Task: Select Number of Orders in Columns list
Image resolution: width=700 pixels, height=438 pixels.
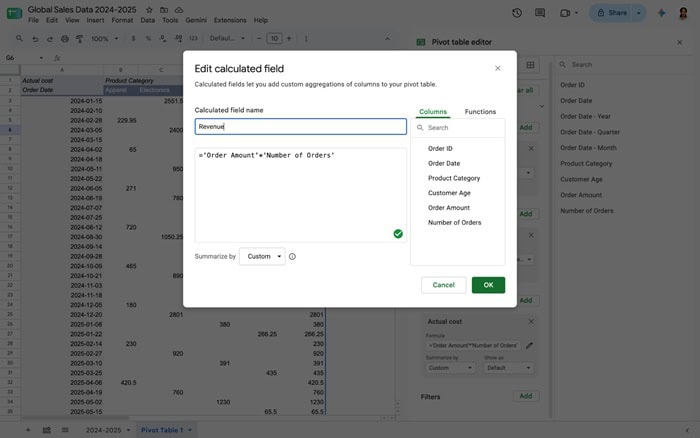Action: [x=454, y=222]
